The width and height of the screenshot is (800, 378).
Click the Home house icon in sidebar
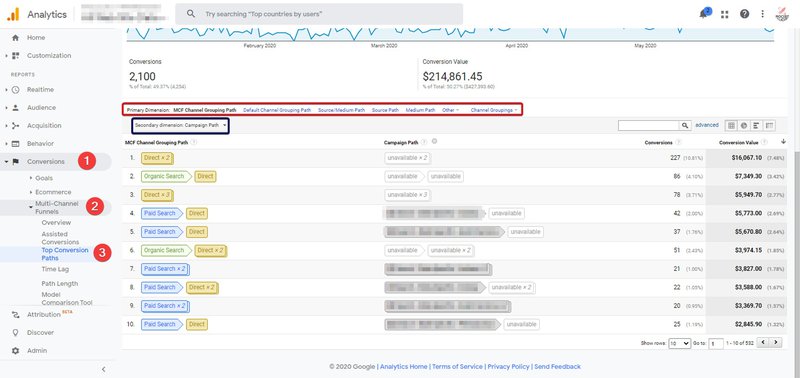(x=15, y=38)
